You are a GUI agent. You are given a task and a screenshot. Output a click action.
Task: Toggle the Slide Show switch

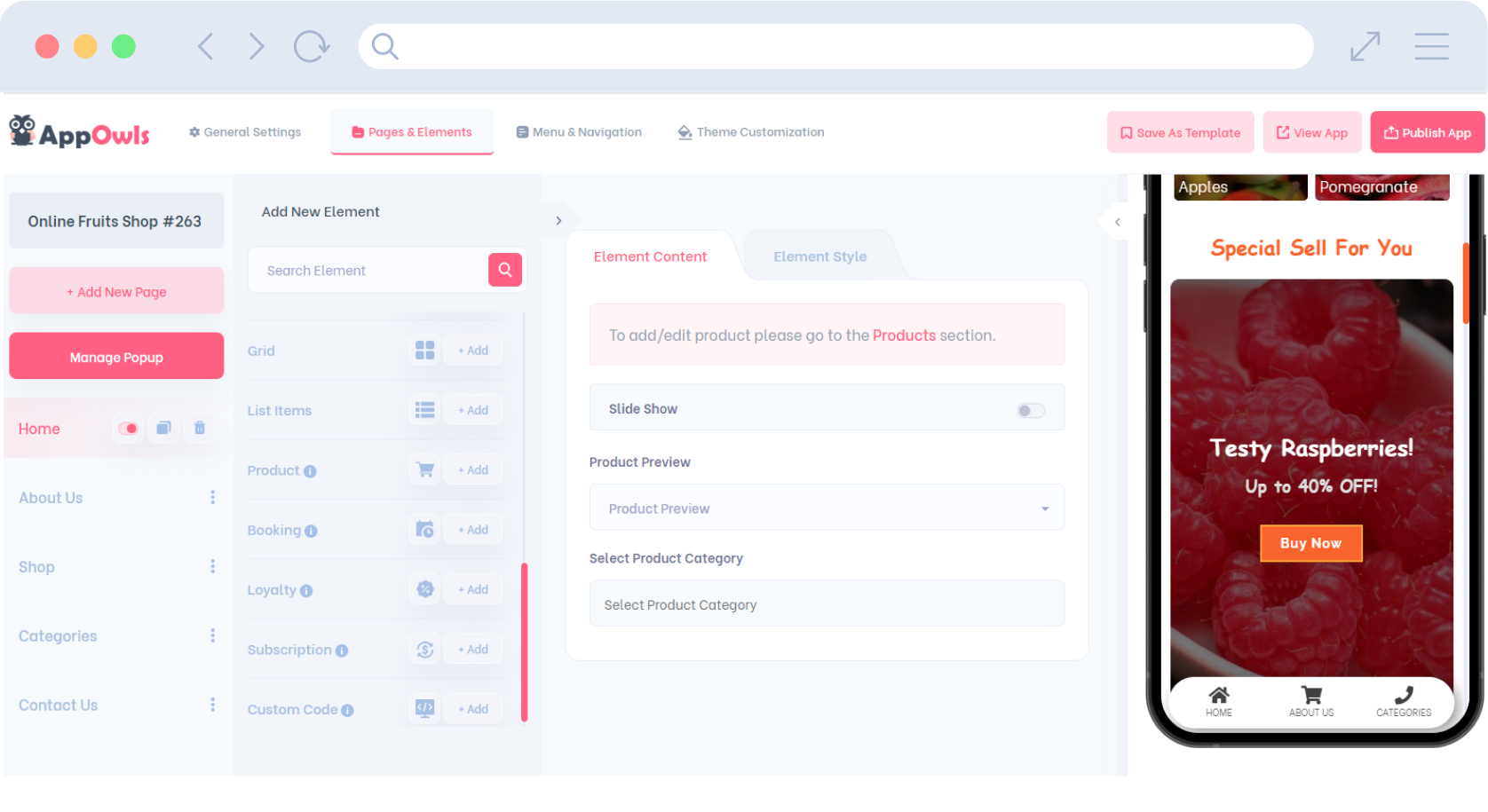click(1030, 410)
